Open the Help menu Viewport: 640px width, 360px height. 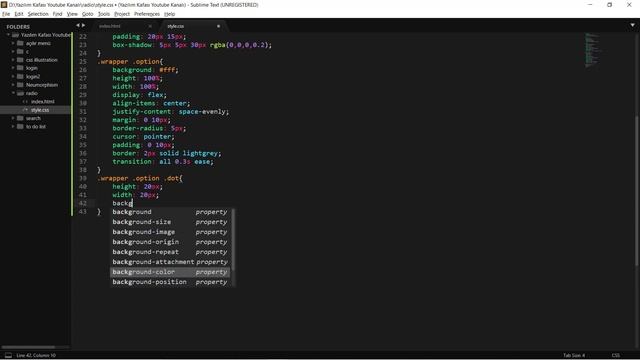[x=169, y=14]
